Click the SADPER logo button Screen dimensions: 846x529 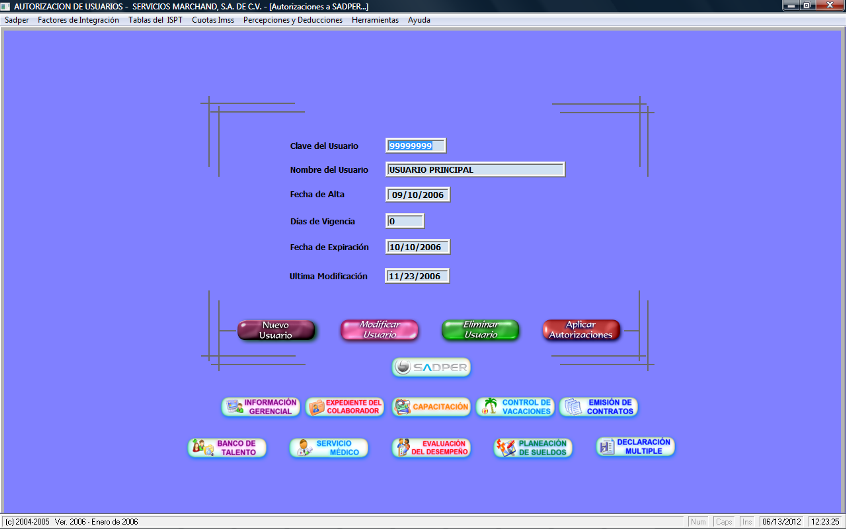click(431, 367)
